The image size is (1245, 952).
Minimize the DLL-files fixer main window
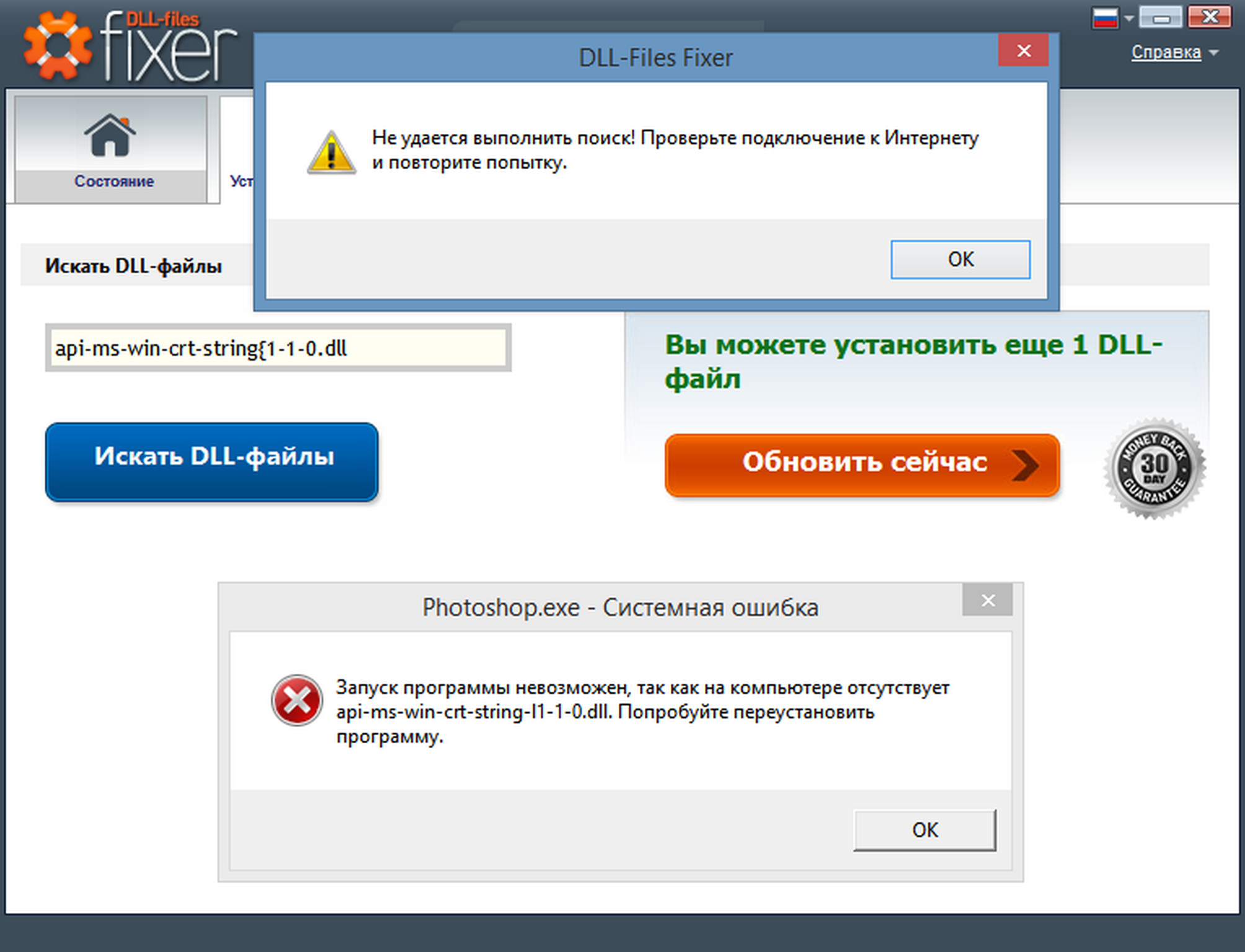click(1161, 18)
